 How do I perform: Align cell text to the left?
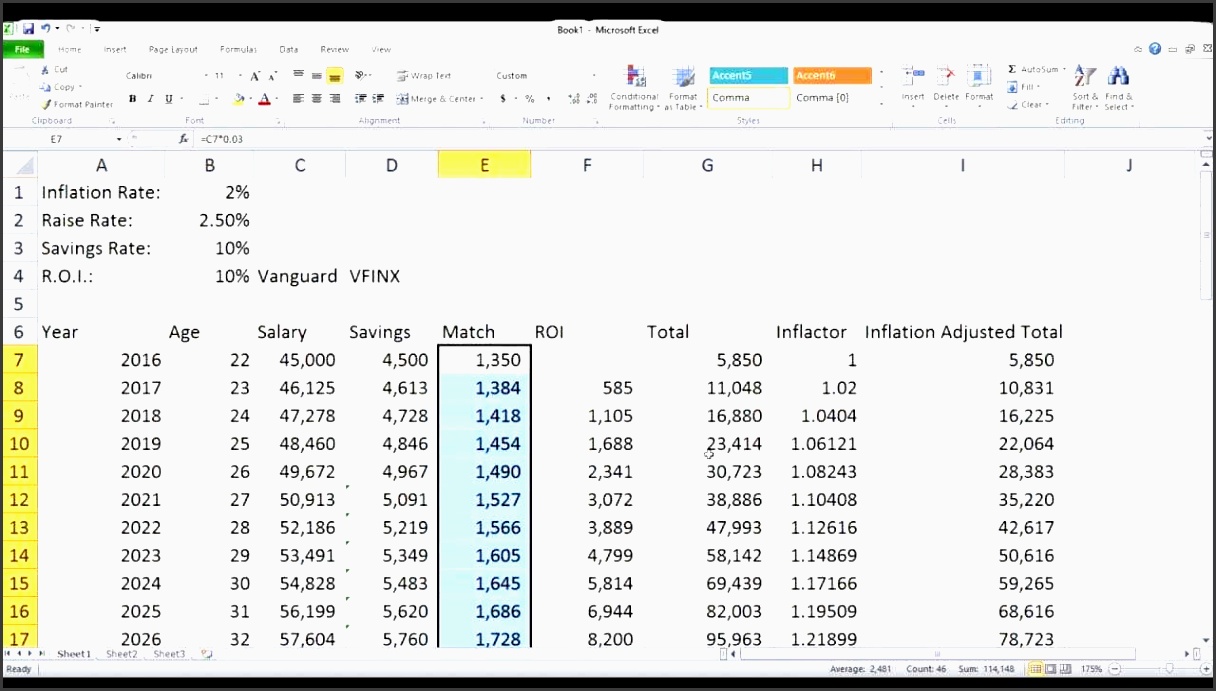(x=298, y=99)
